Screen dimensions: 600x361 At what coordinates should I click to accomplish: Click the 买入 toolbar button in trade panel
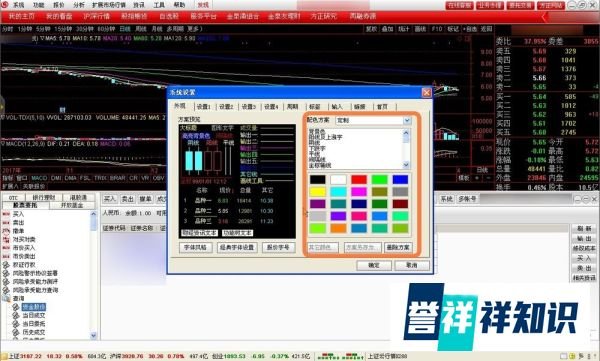tap(109, 199)
